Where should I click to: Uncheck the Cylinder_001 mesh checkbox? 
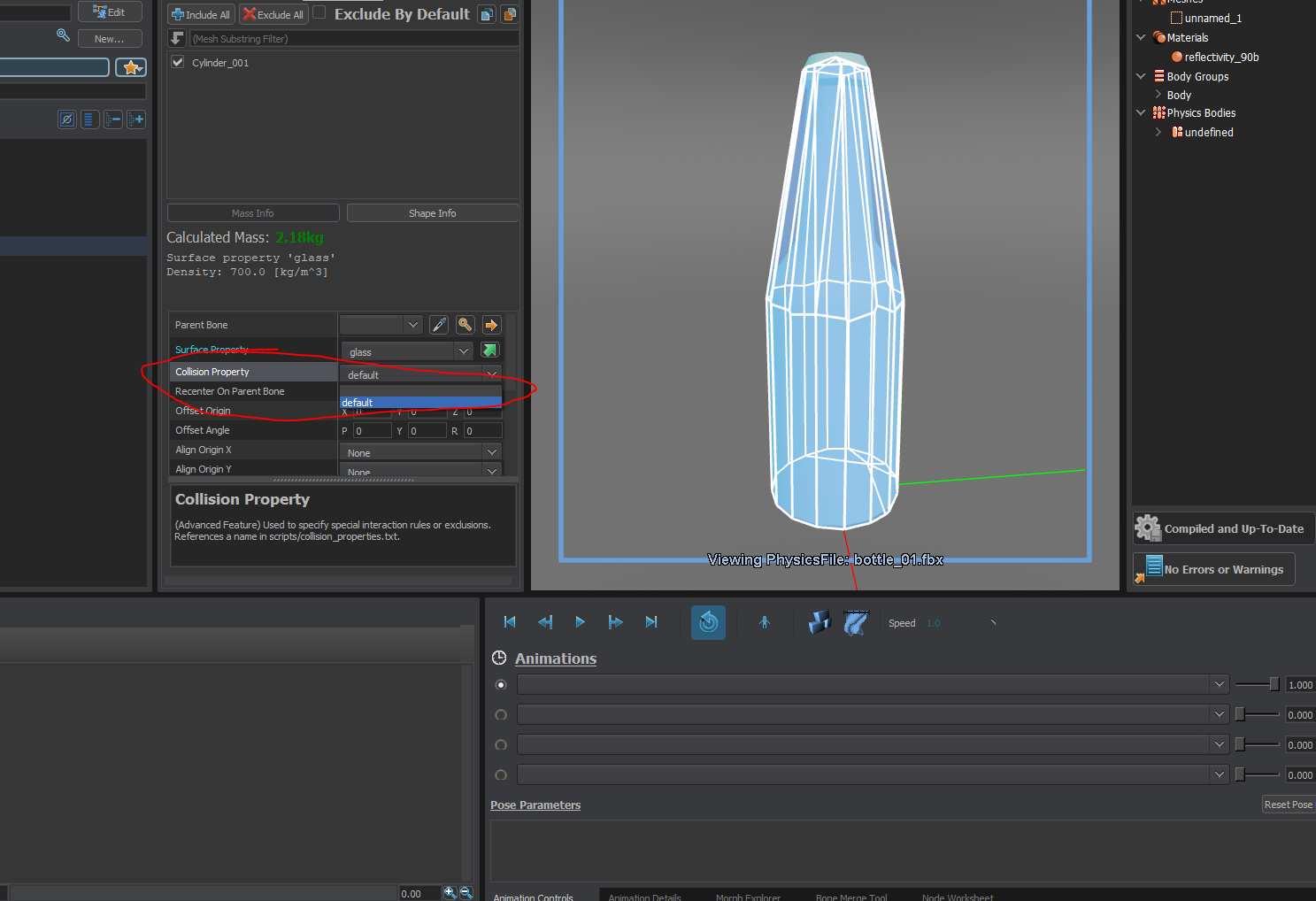(x=177, y=61)
